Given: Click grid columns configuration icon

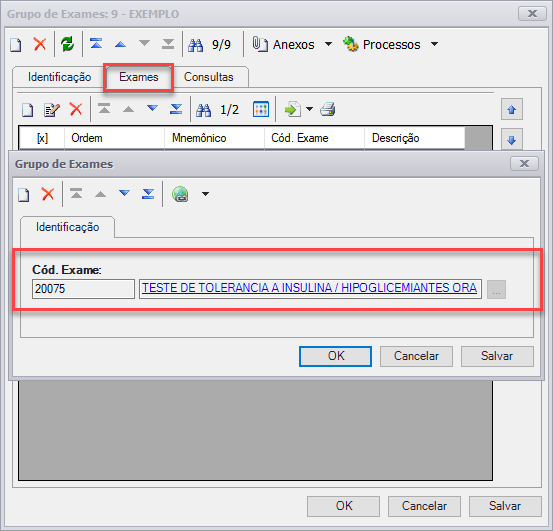Looking at the screenshot, I should pyautogui.click(x=261, y=109).
